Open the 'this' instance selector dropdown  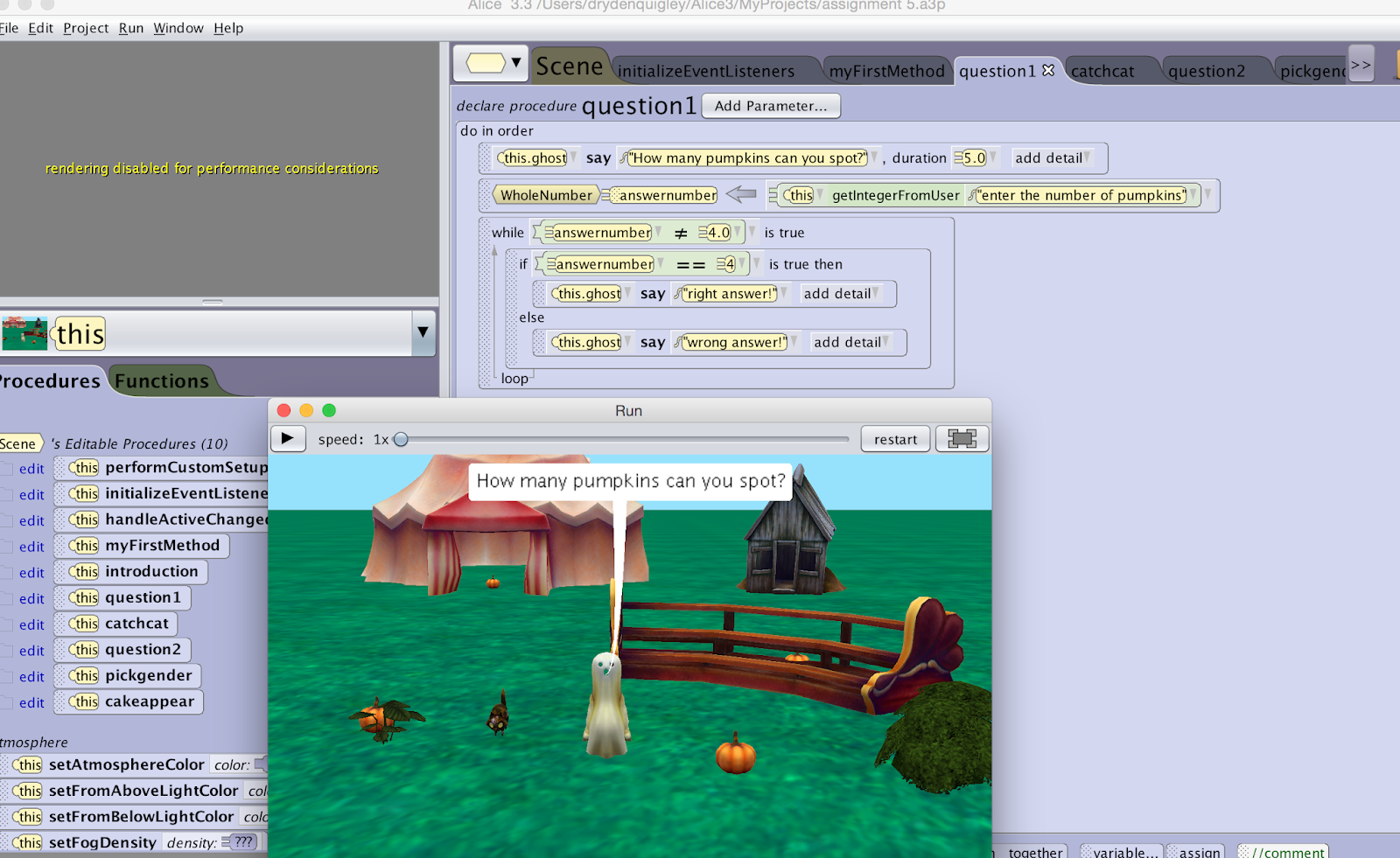(x=423, y=332)
